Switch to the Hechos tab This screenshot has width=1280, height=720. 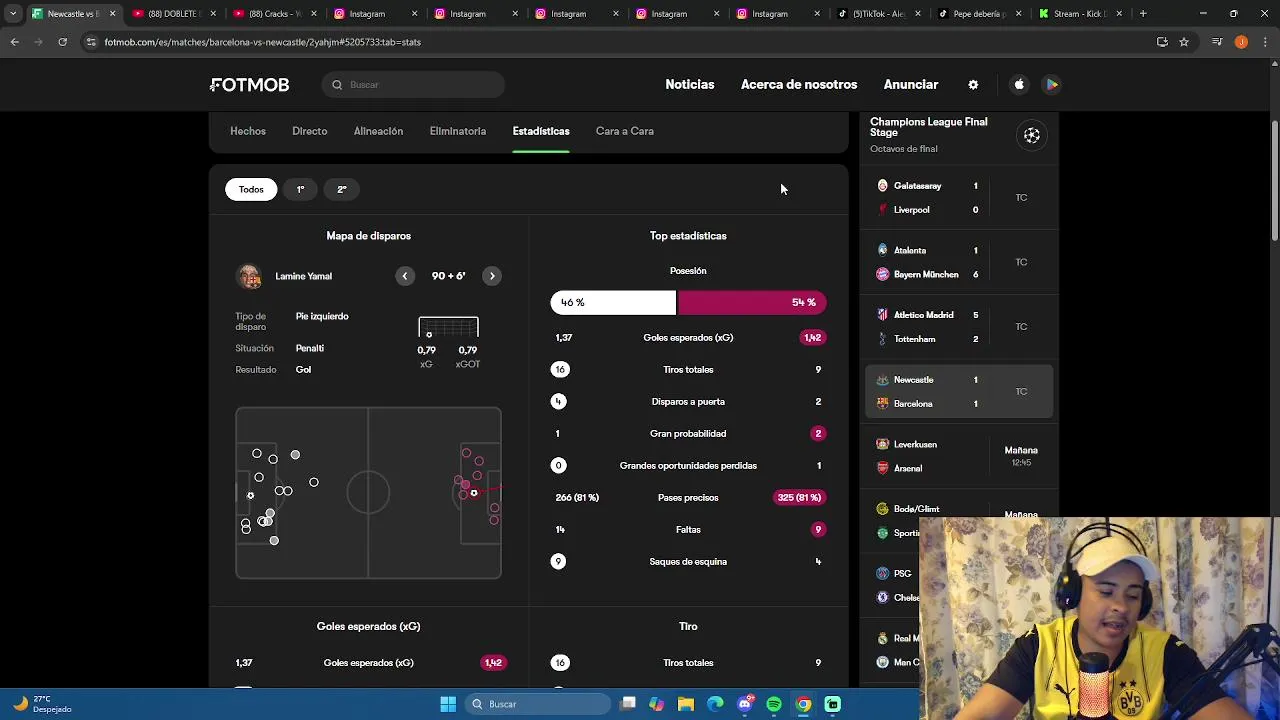click(248, 131)
